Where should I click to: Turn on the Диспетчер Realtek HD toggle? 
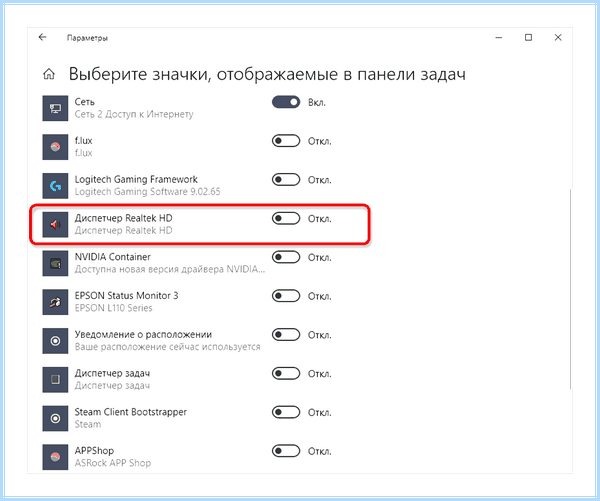[x=286, y=219]
